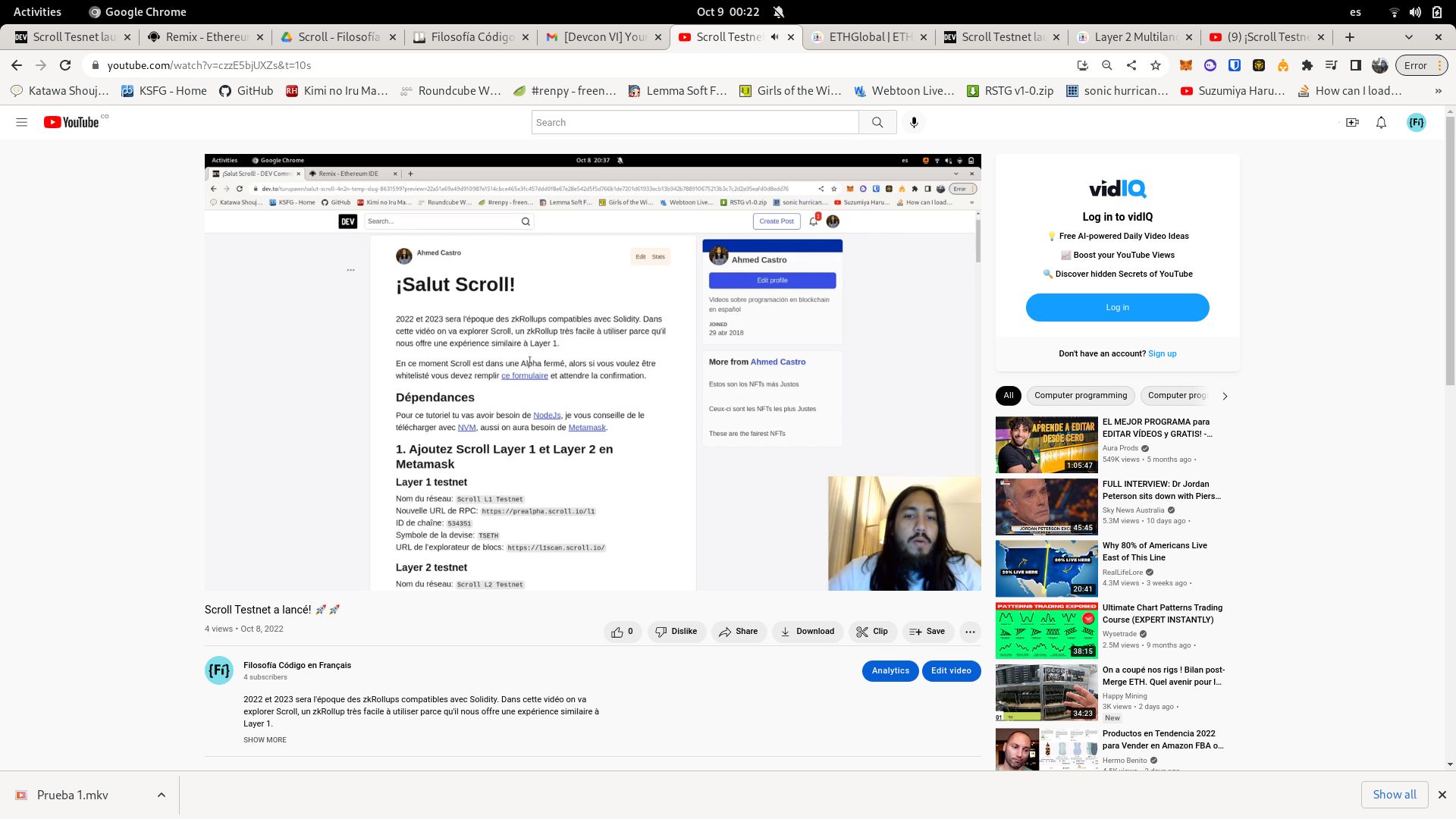This screenshot has height=819, width=1456.
Task: Bookmark this page with the star icon
Action: click(x=1155, y=65)
